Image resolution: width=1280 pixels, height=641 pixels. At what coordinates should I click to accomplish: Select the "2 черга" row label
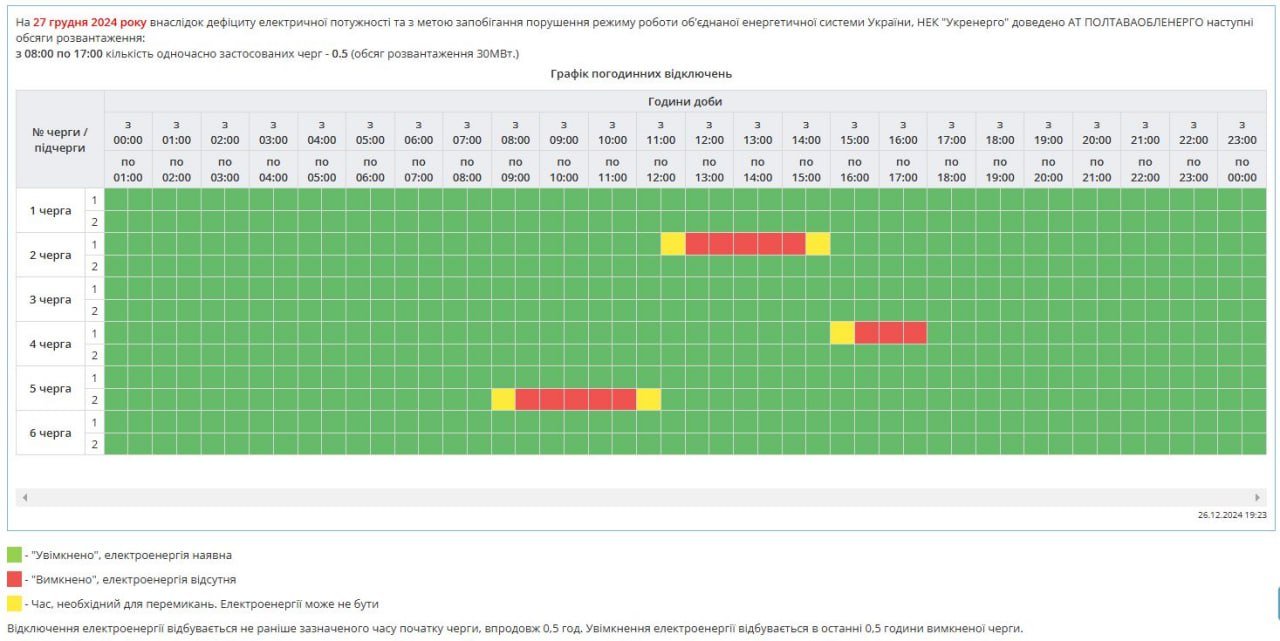click(x=50, y=255)
